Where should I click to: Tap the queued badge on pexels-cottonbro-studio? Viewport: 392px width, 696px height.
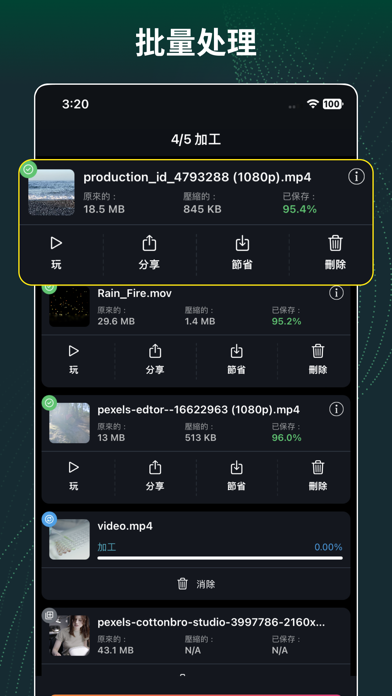49,615
